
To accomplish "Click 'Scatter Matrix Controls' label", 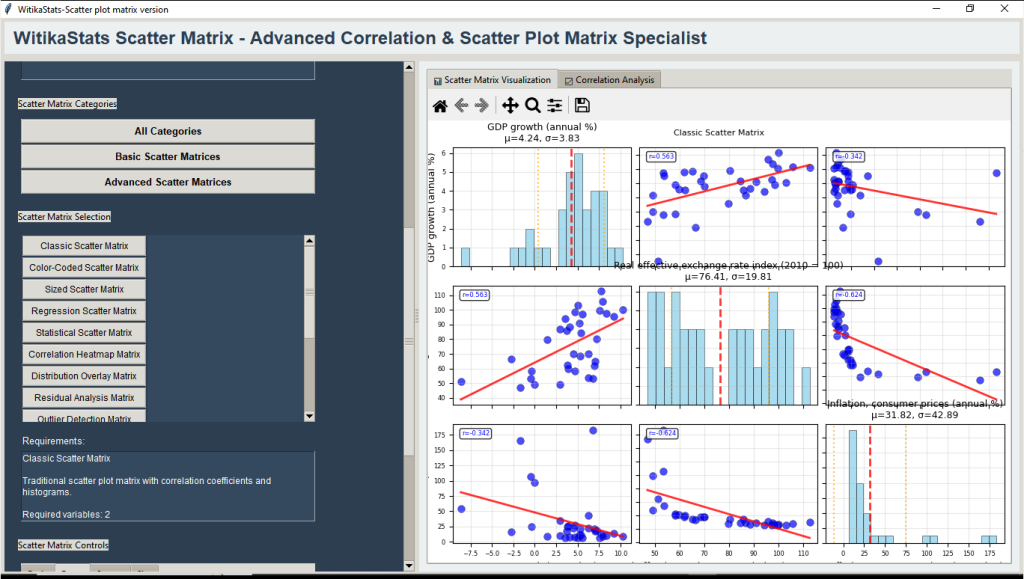I will [x=63, y=545].
